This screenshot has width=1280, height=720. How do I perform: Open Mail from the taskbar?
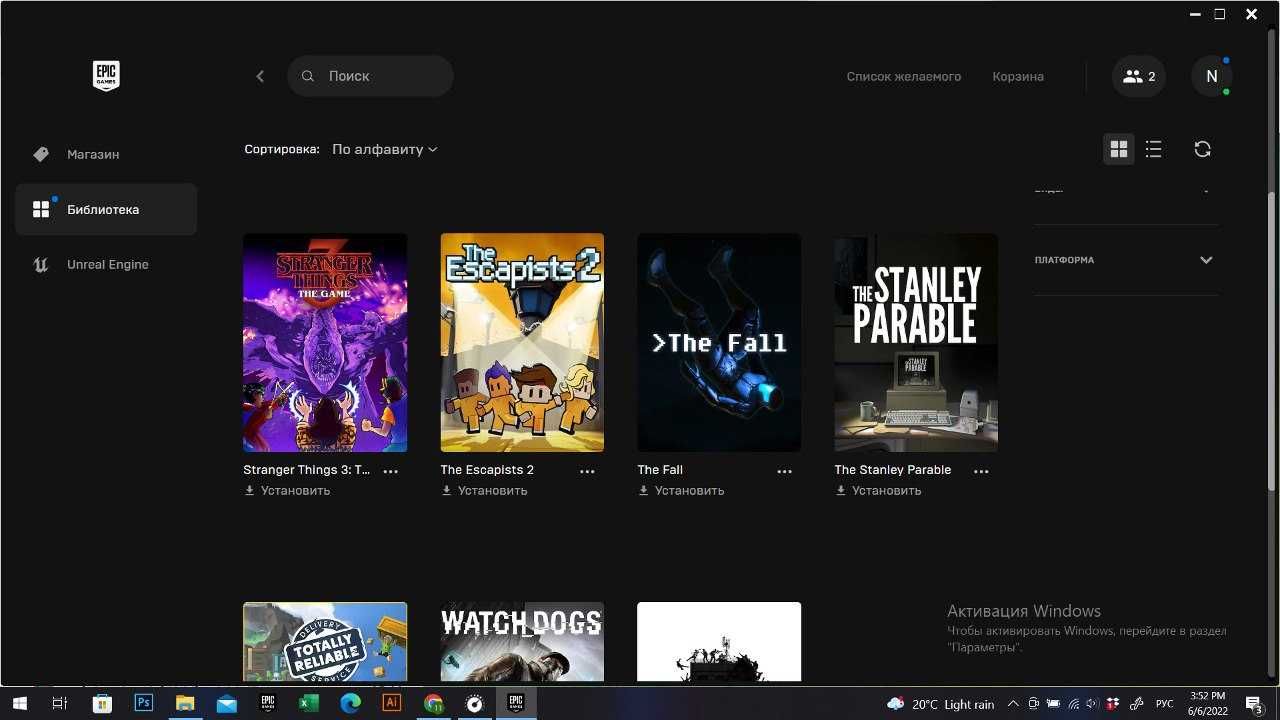point(226,704)
